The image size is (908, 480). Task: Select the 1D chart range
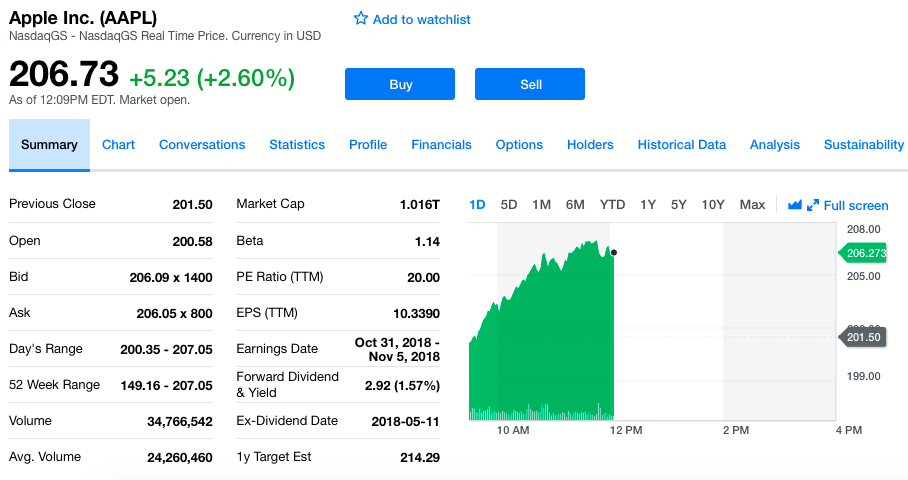pos(477,205)
